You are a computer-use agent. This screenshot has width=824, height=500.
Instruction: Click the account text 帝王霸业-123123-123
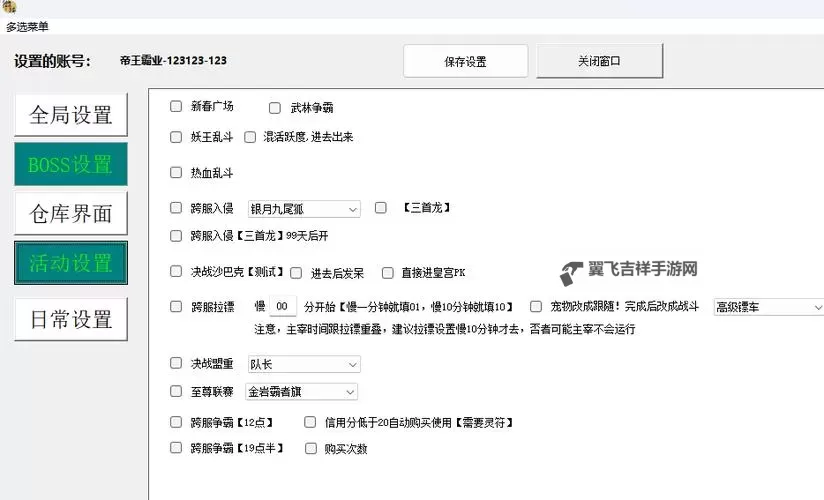point(173,60)
